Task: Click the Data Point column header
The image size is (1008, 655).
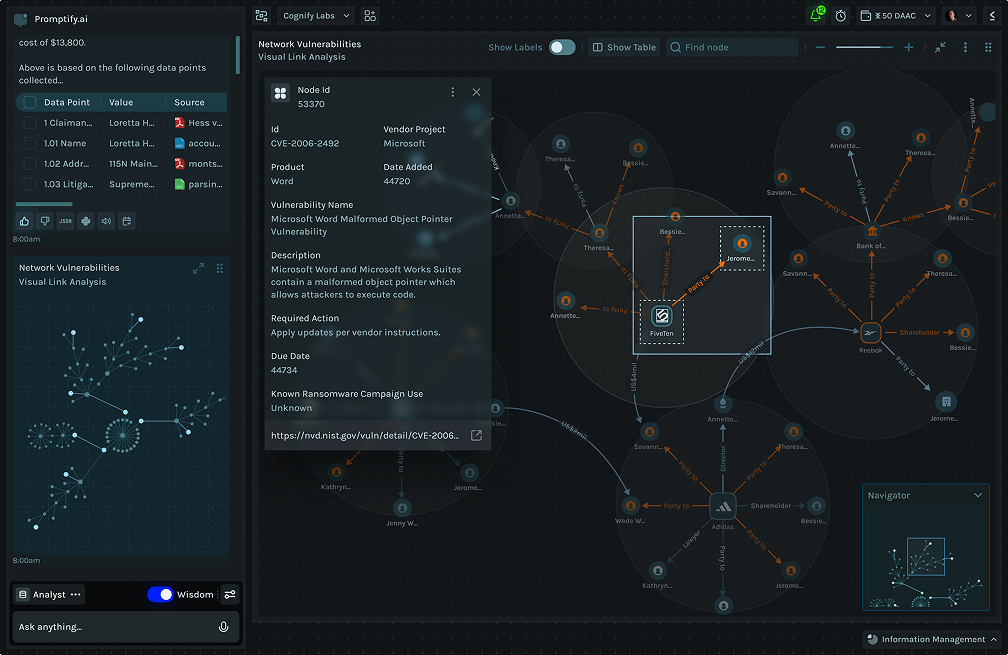Action: [67, 102]
